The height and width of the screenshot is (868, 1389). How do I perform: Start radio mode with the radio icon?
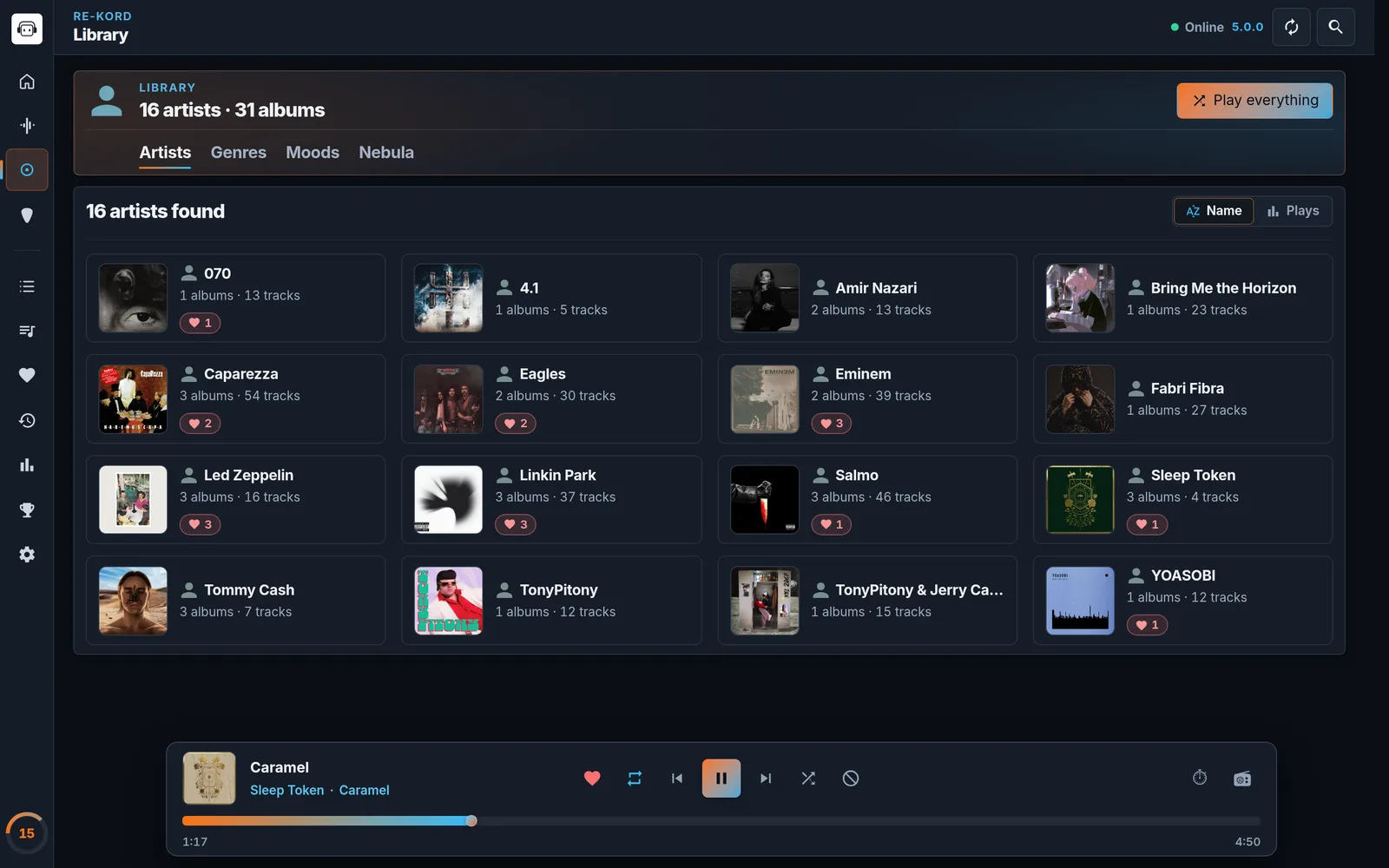(x=1242, y=779)
